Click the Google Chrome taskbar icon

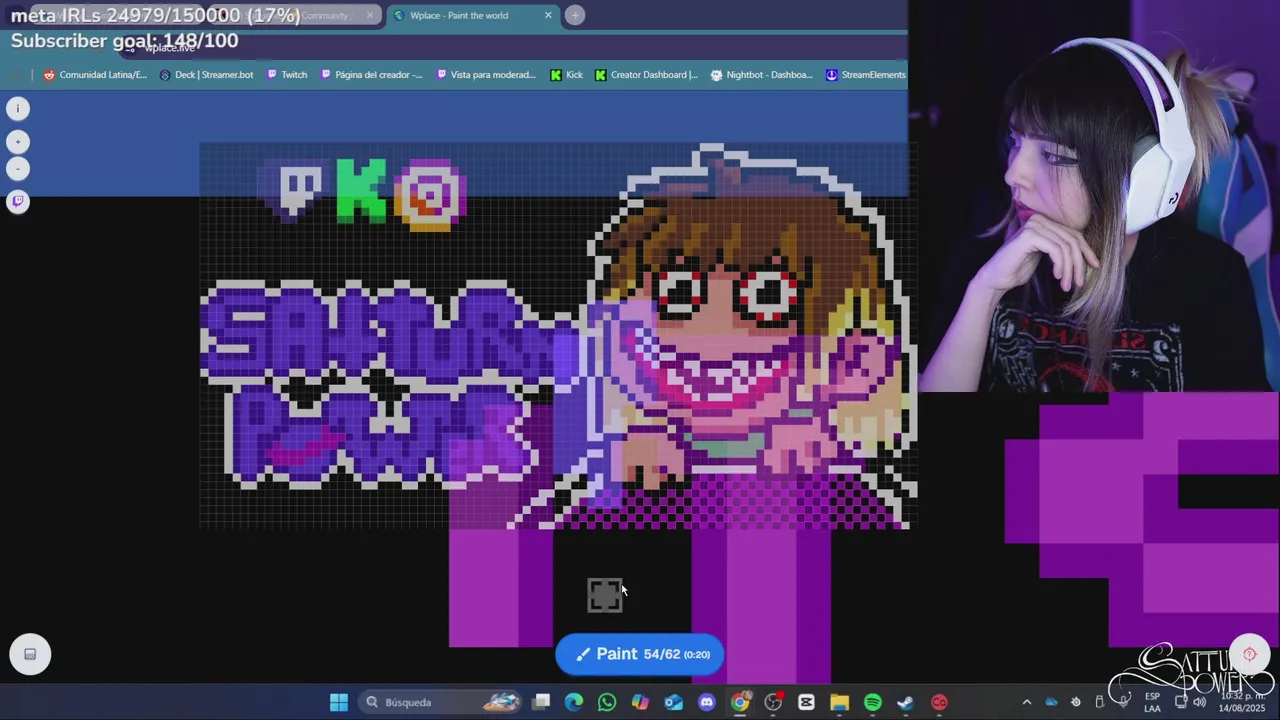[x=740, y=702]
